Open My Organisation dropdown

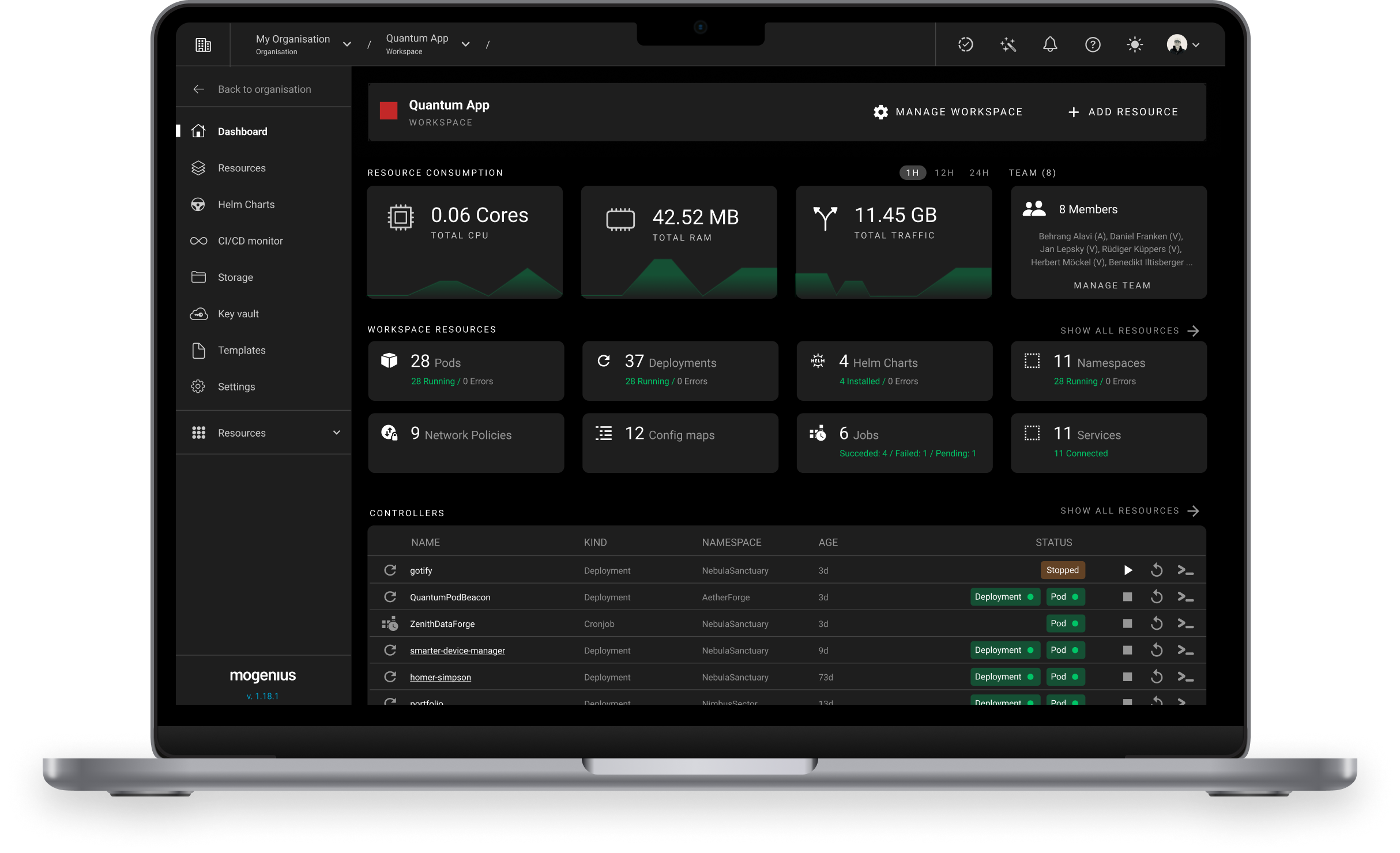pos(347,44)
